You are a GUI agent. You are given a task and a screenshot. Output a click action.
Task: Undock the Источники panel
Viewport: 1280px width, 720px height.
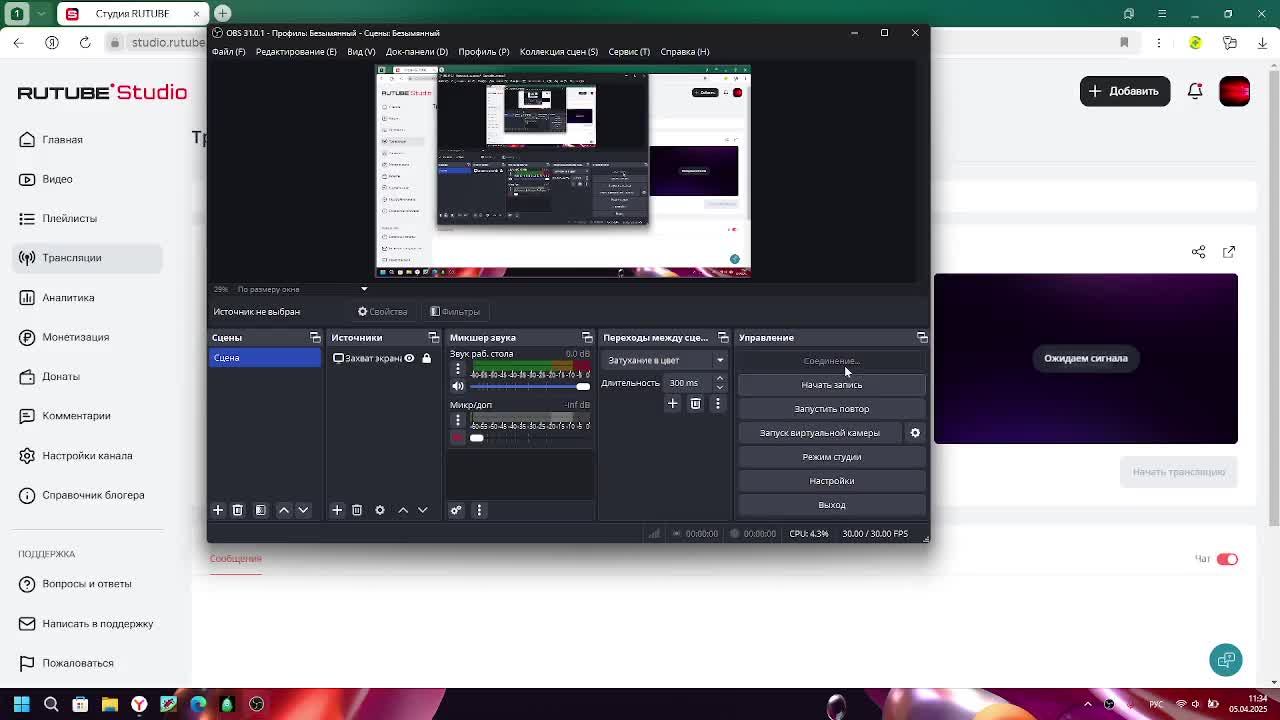[x=433, y=338]
